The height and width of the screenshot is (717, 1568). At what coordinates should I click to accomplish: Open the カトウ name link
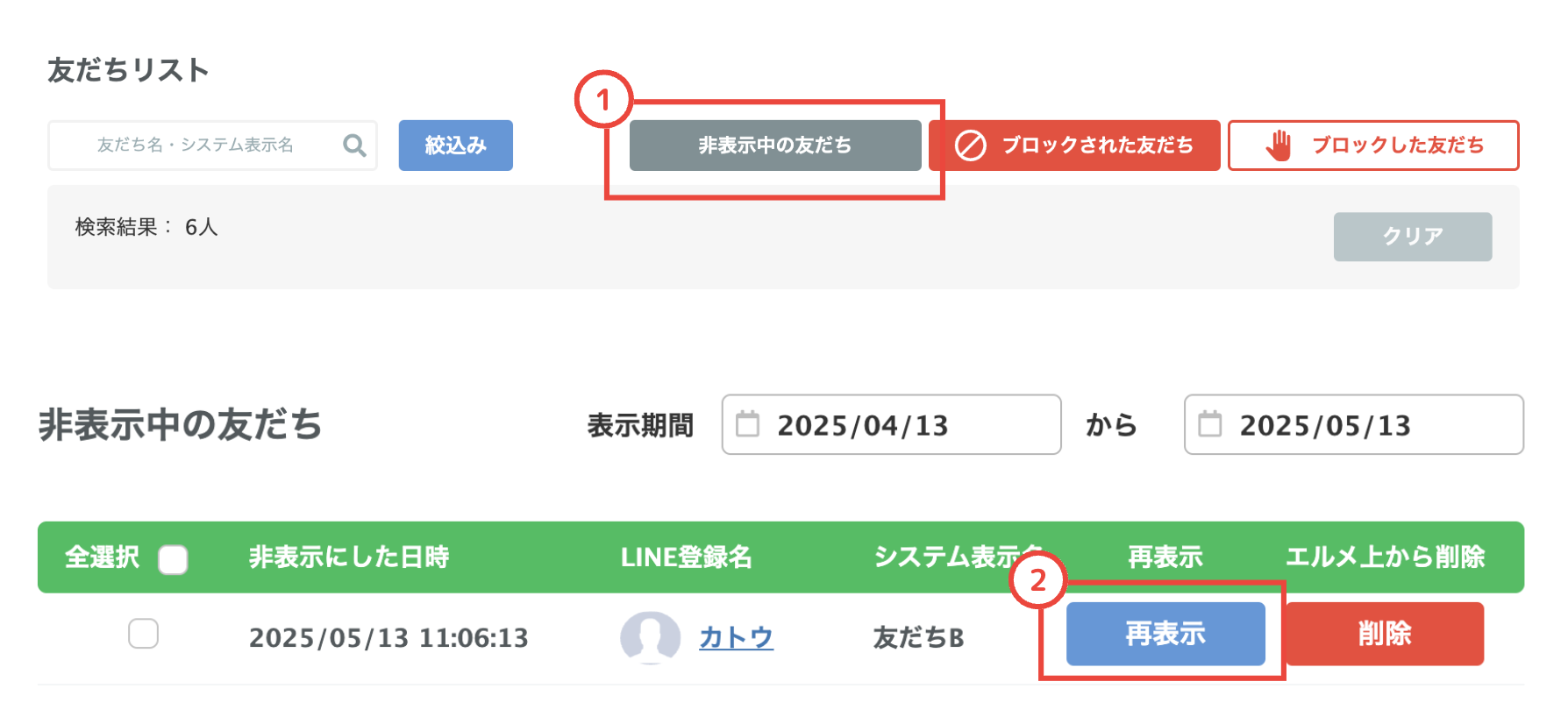[x=736, y=637]
